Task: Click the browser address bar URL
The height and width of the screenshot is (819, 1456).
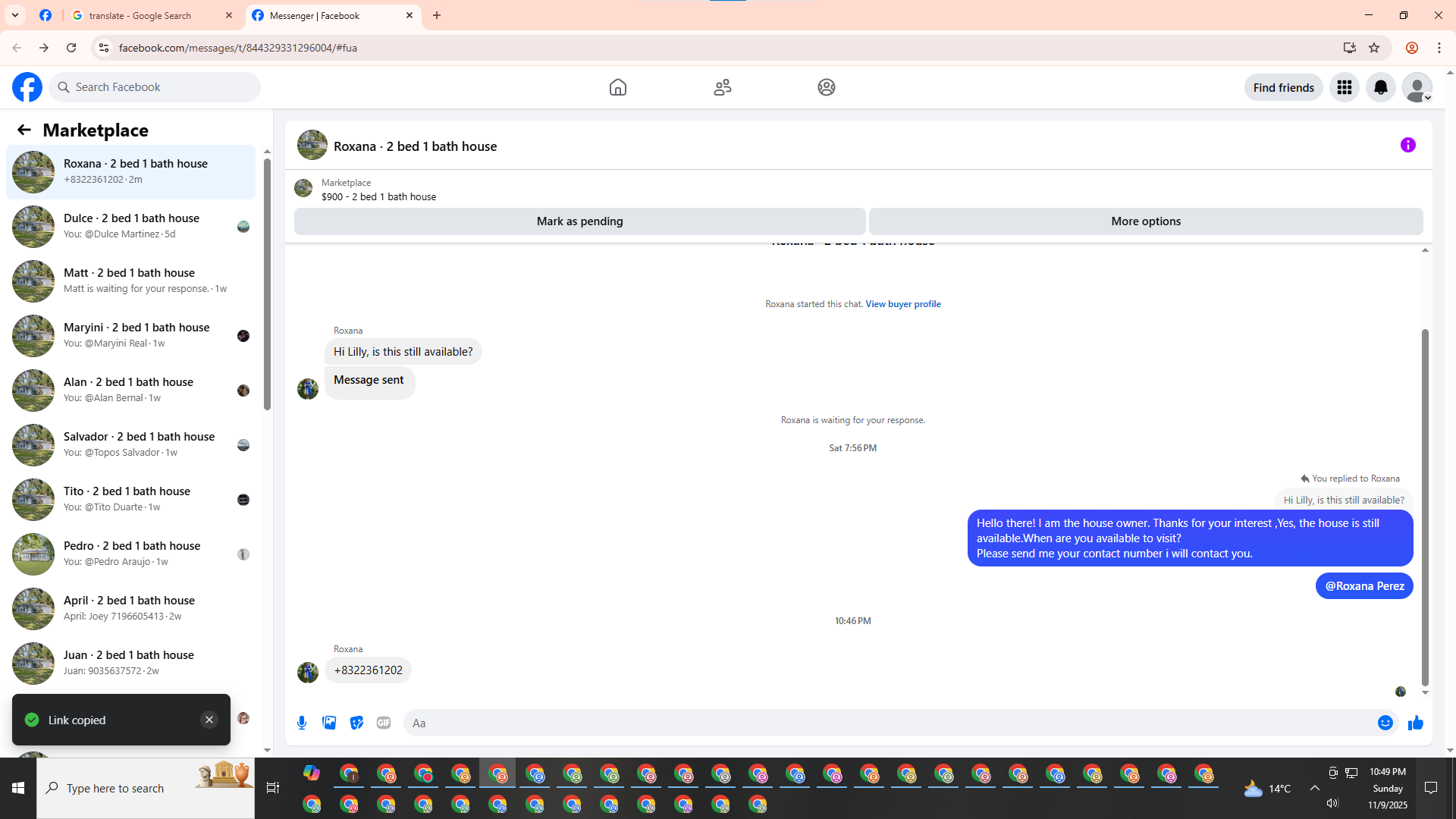Action: (x=238, y=48)
